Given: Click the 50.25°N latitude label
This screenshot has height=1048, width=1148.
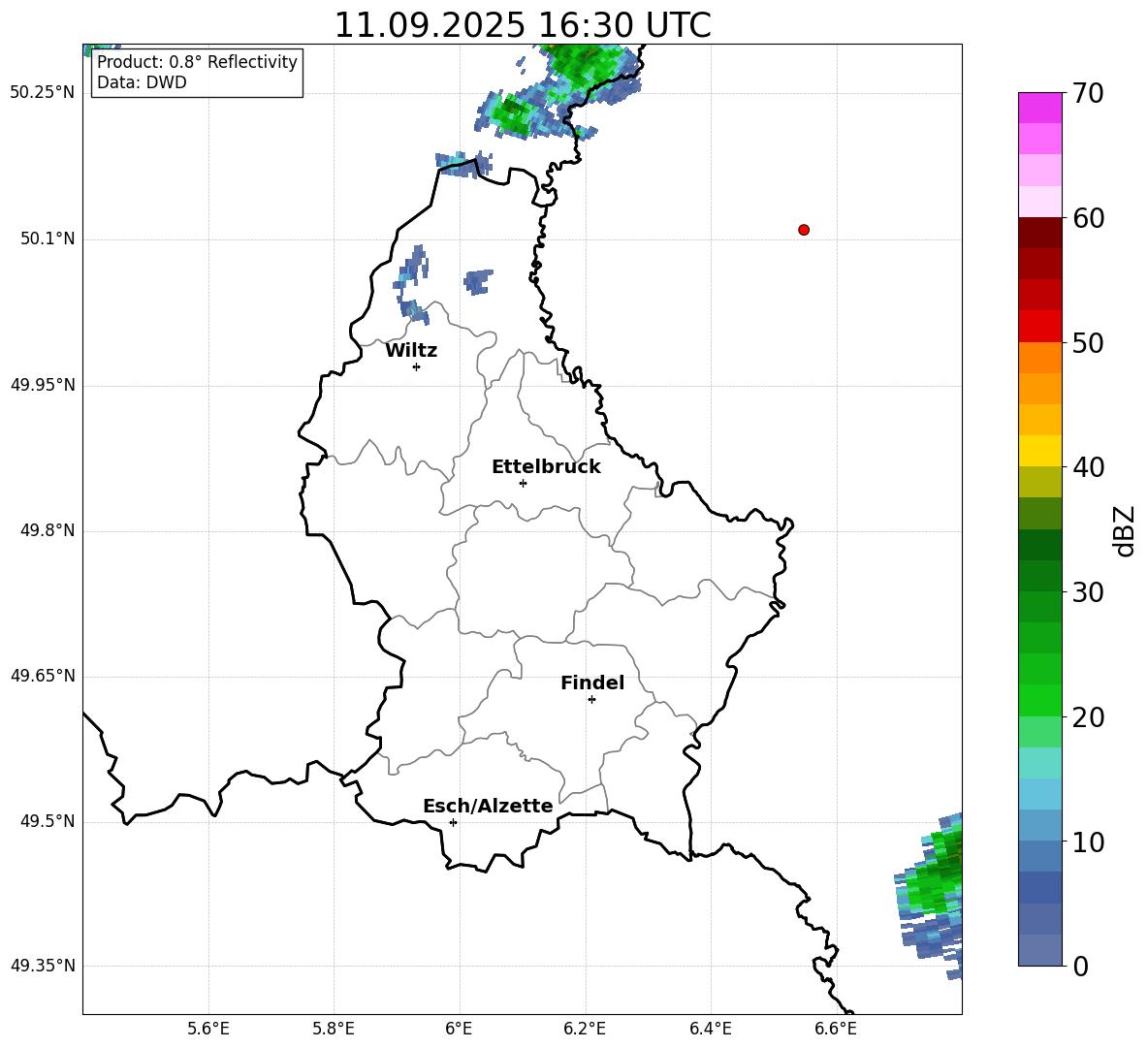Looking at the screenshot, I should (x=43, y=93).
